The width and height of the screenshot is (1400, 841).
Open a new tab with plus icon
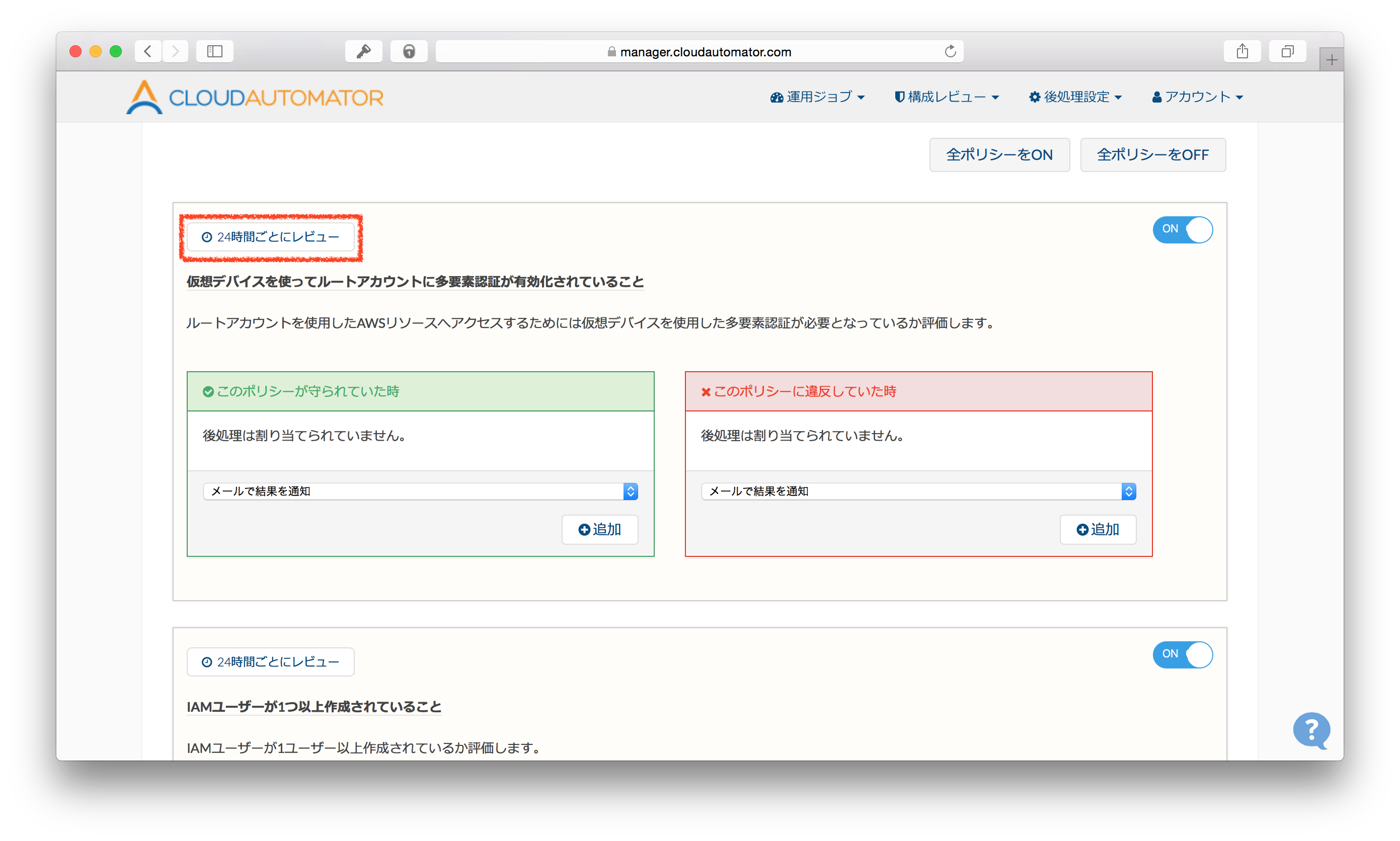pos(1332,59)
